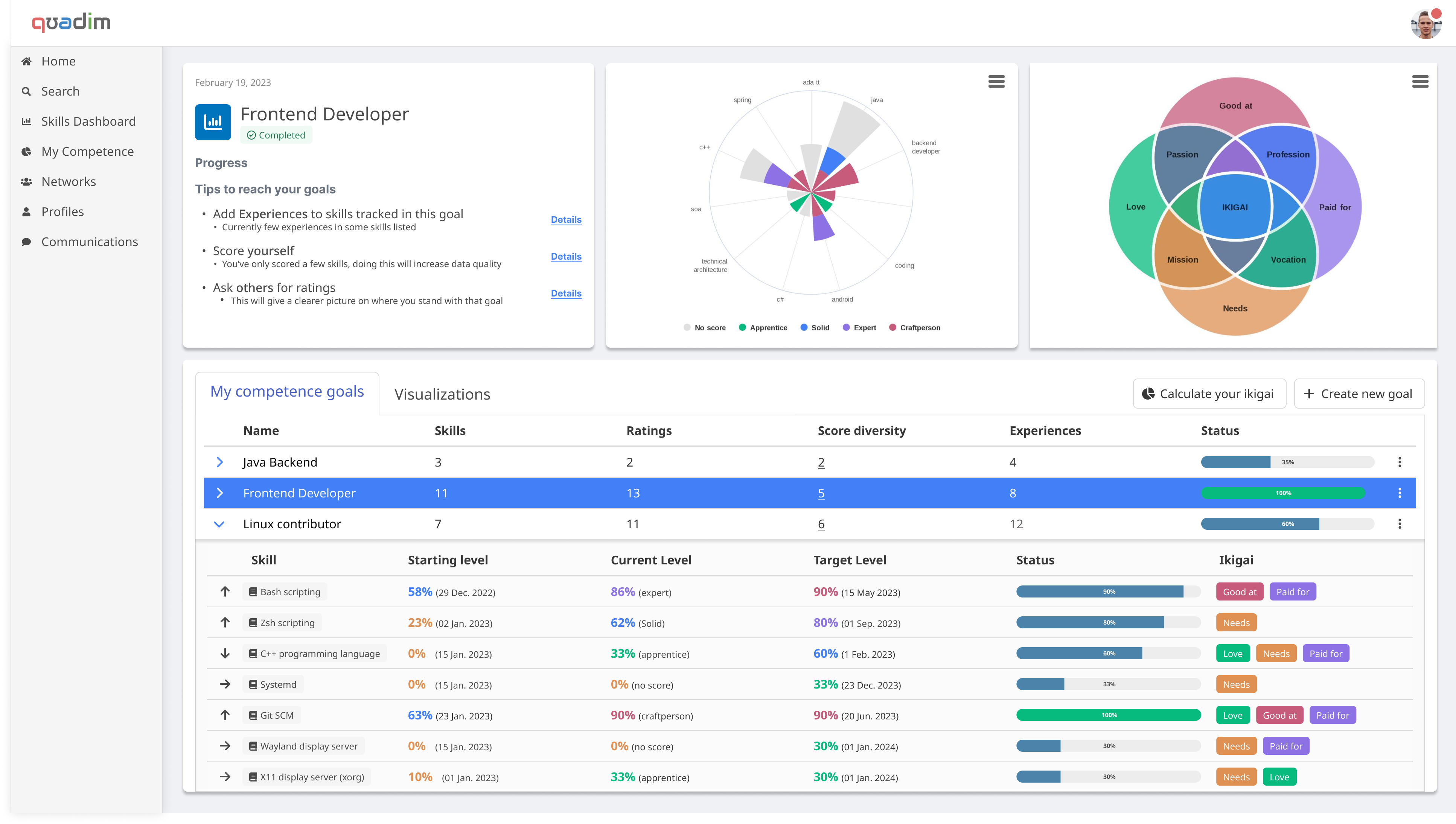Open kebab menu for Linux contributor row
Image resolution: width=1456 pixels, height=824 pixels.
pyautogui.click(x=1400, y=524)
